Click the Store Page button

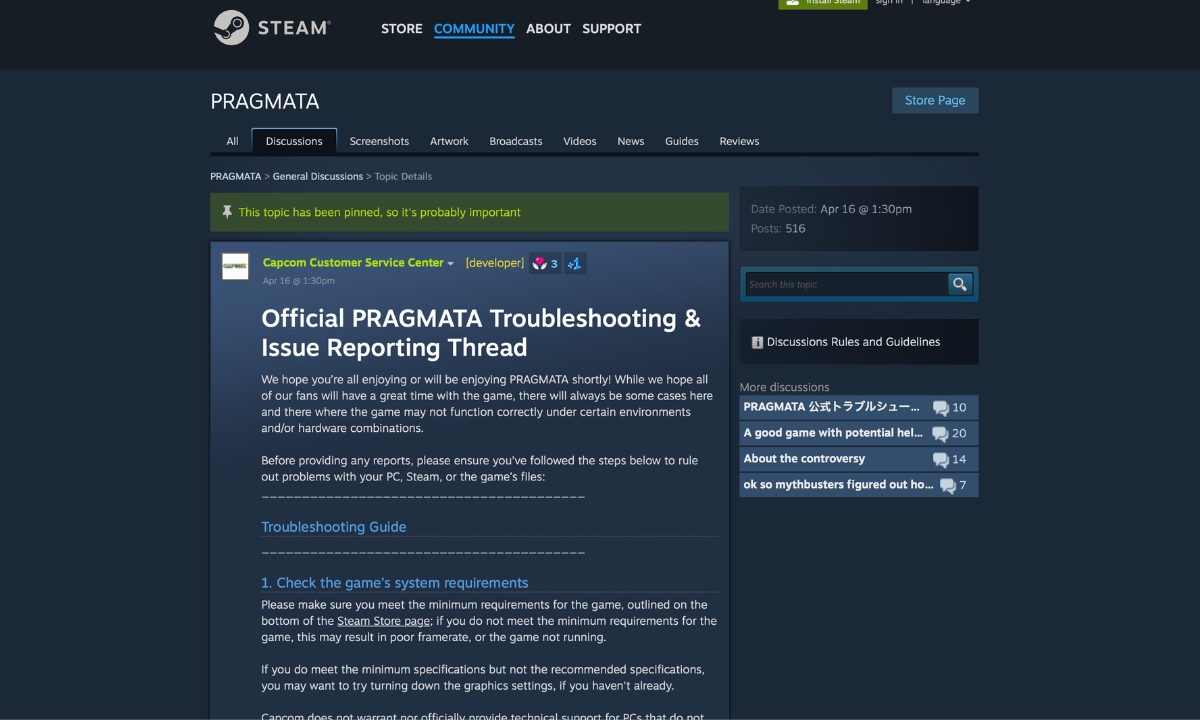(x=935, y=100)
